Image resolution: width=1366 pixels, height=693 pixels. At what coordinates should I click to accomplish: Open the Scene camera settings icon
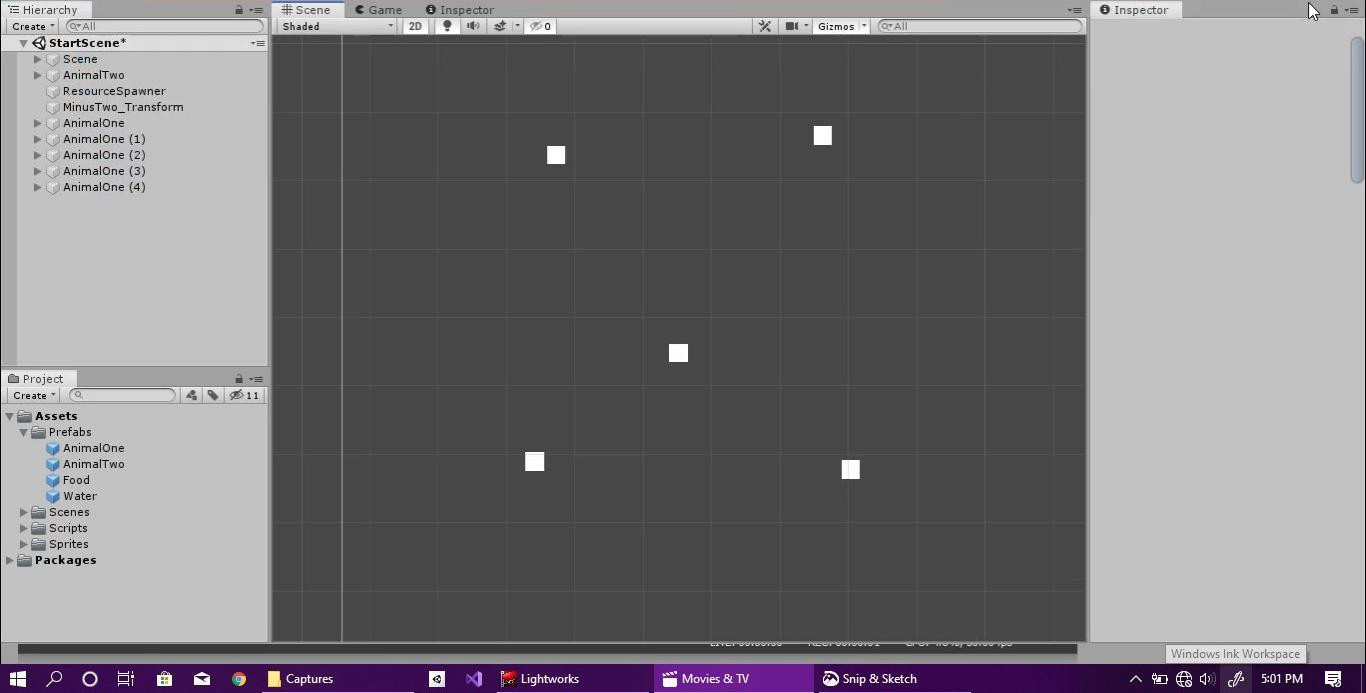tap(792, 26)
